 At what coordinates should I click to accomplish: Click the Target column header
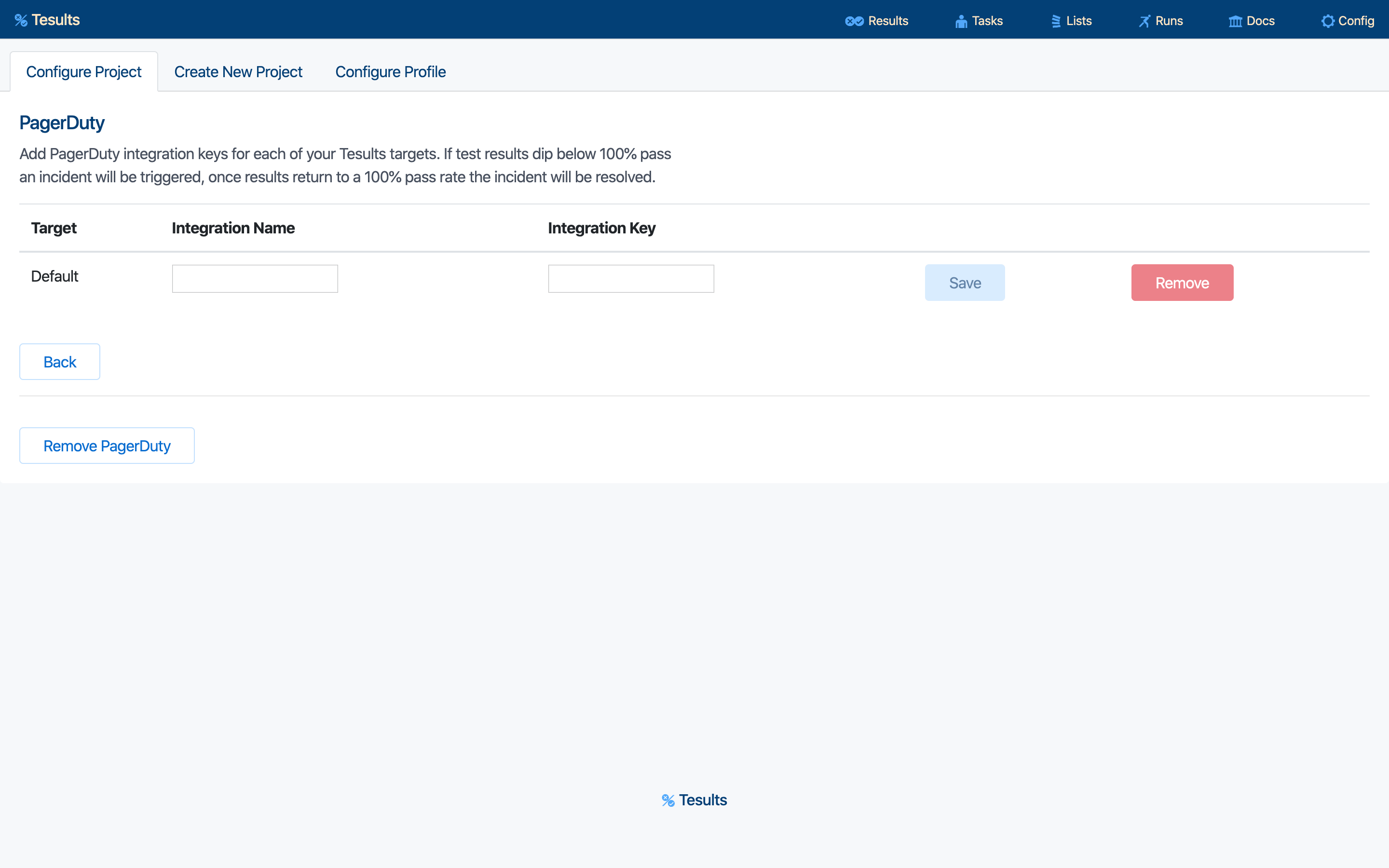[54, 229]
